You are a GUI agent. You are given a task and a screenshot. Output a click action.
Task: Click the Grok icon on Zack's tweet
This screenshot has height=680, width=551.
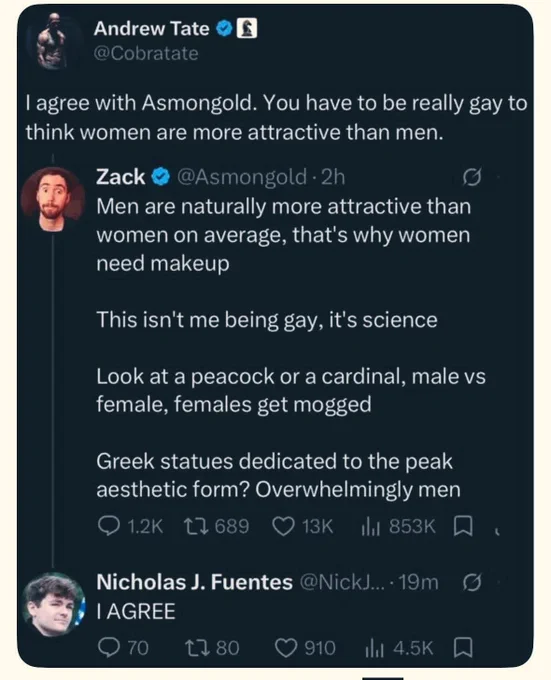click(x=472, y=177)
